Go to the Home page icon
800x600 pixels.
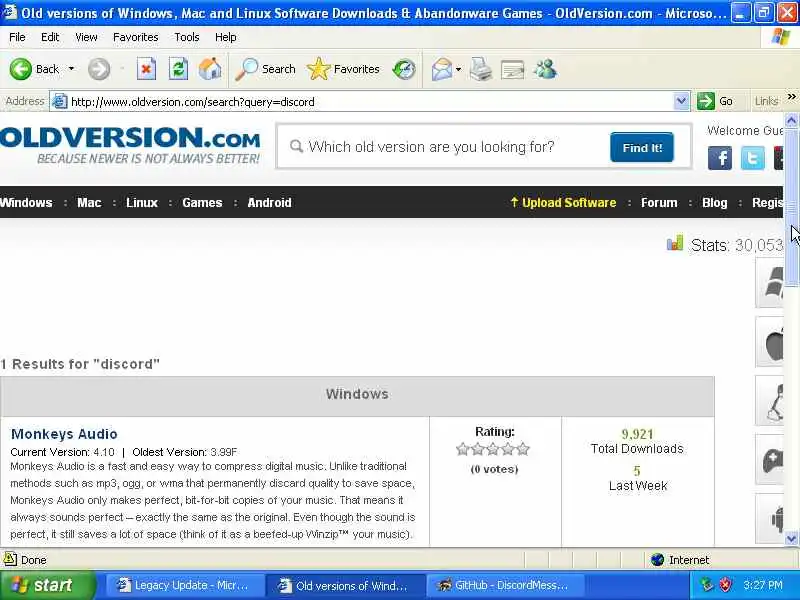(x=210, y=69)
